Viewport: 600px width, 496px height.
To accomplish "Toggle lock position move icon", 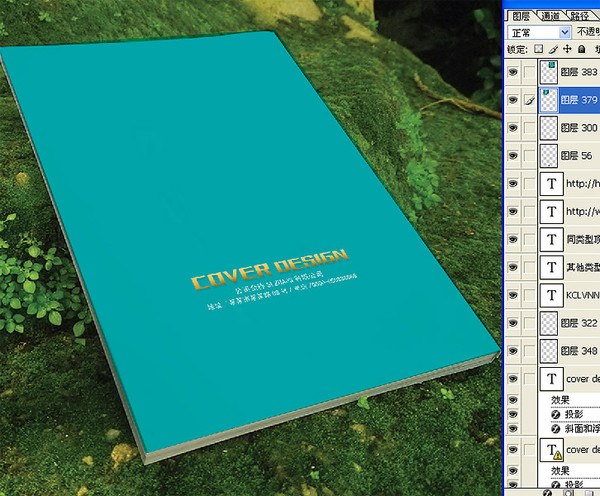I will coord(567,49).
